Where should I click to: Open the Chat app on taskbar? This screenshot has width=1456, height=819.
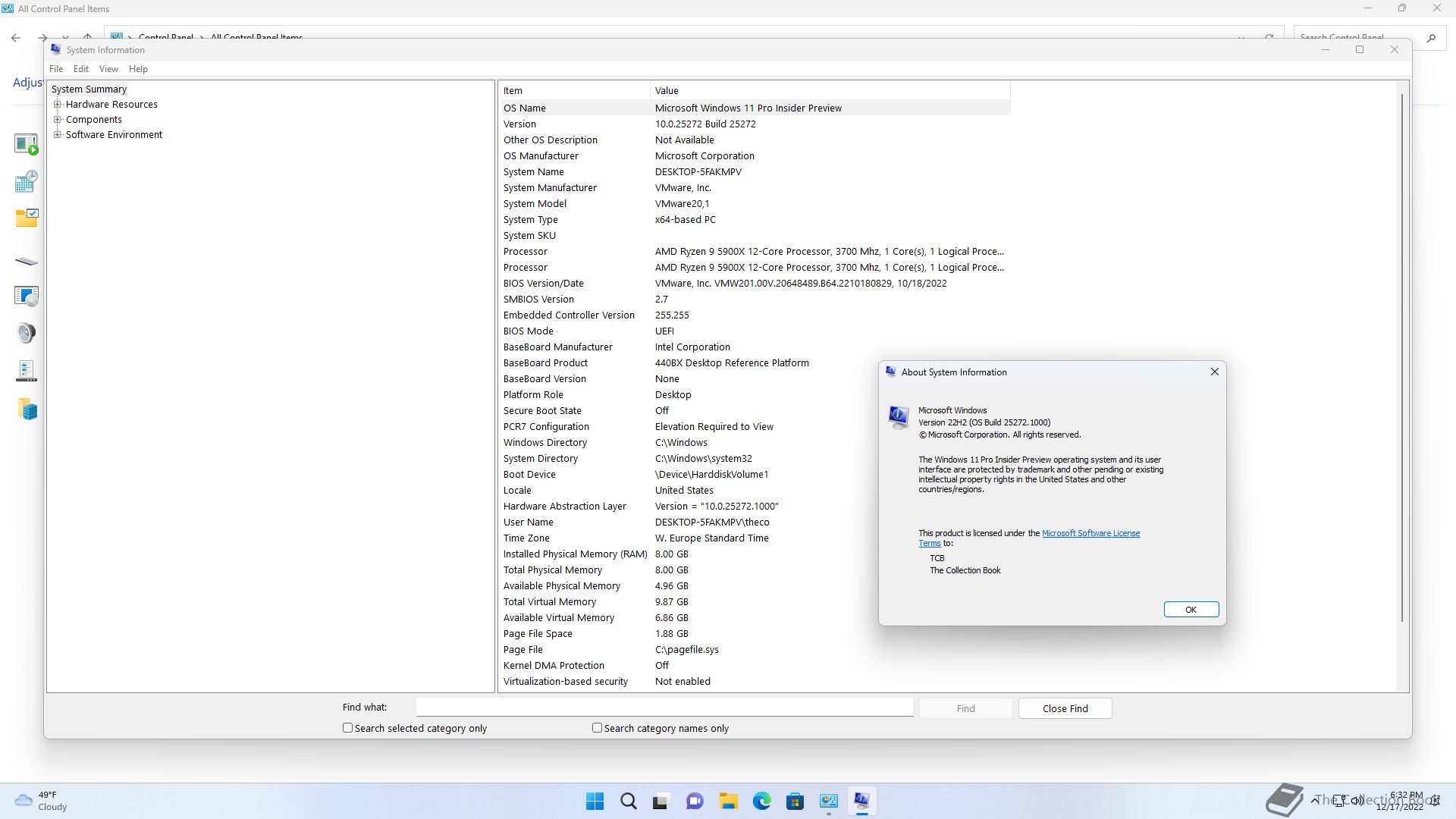(x=695, y=801)
